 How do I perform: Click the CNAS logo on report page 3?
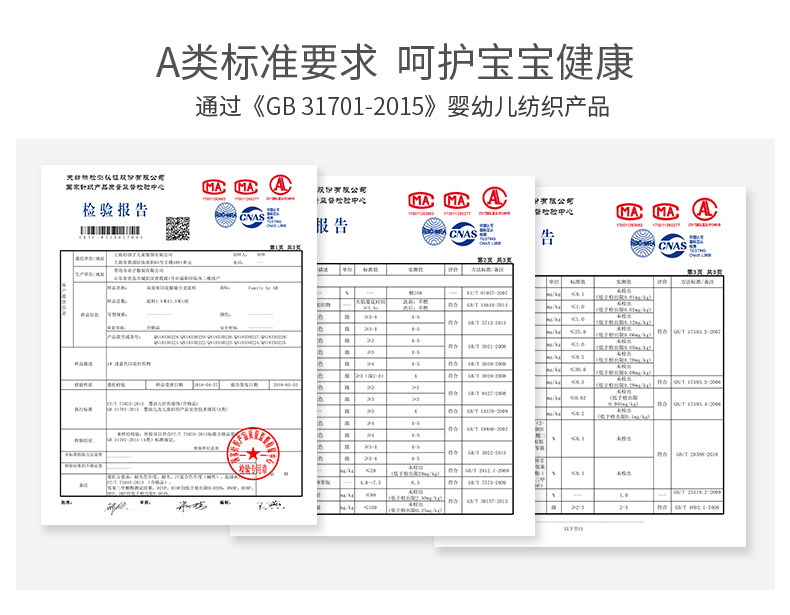(672, 245)
